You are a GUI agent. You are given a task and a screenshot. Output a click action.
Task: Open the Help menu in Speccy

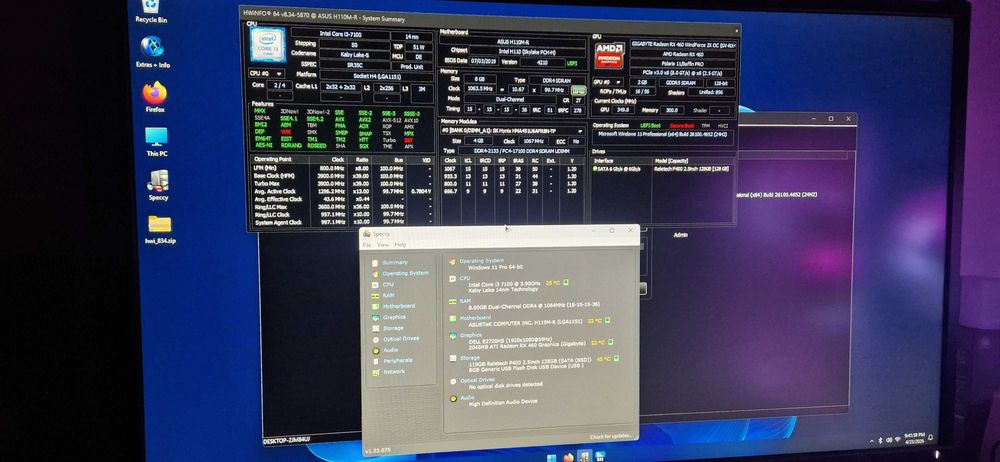[x=400, y=245]
